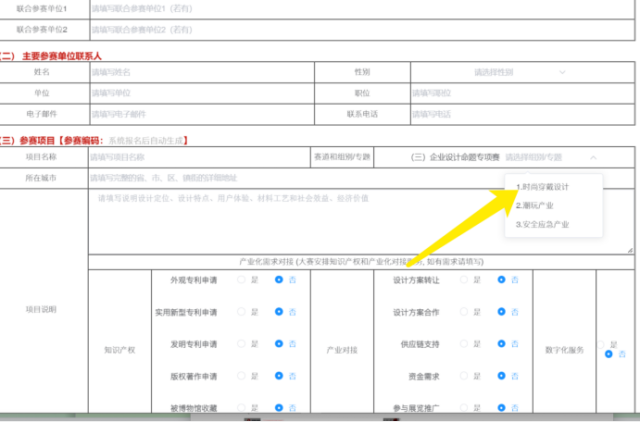Select 是 for 实用新型专利申请

coord(241,312)
